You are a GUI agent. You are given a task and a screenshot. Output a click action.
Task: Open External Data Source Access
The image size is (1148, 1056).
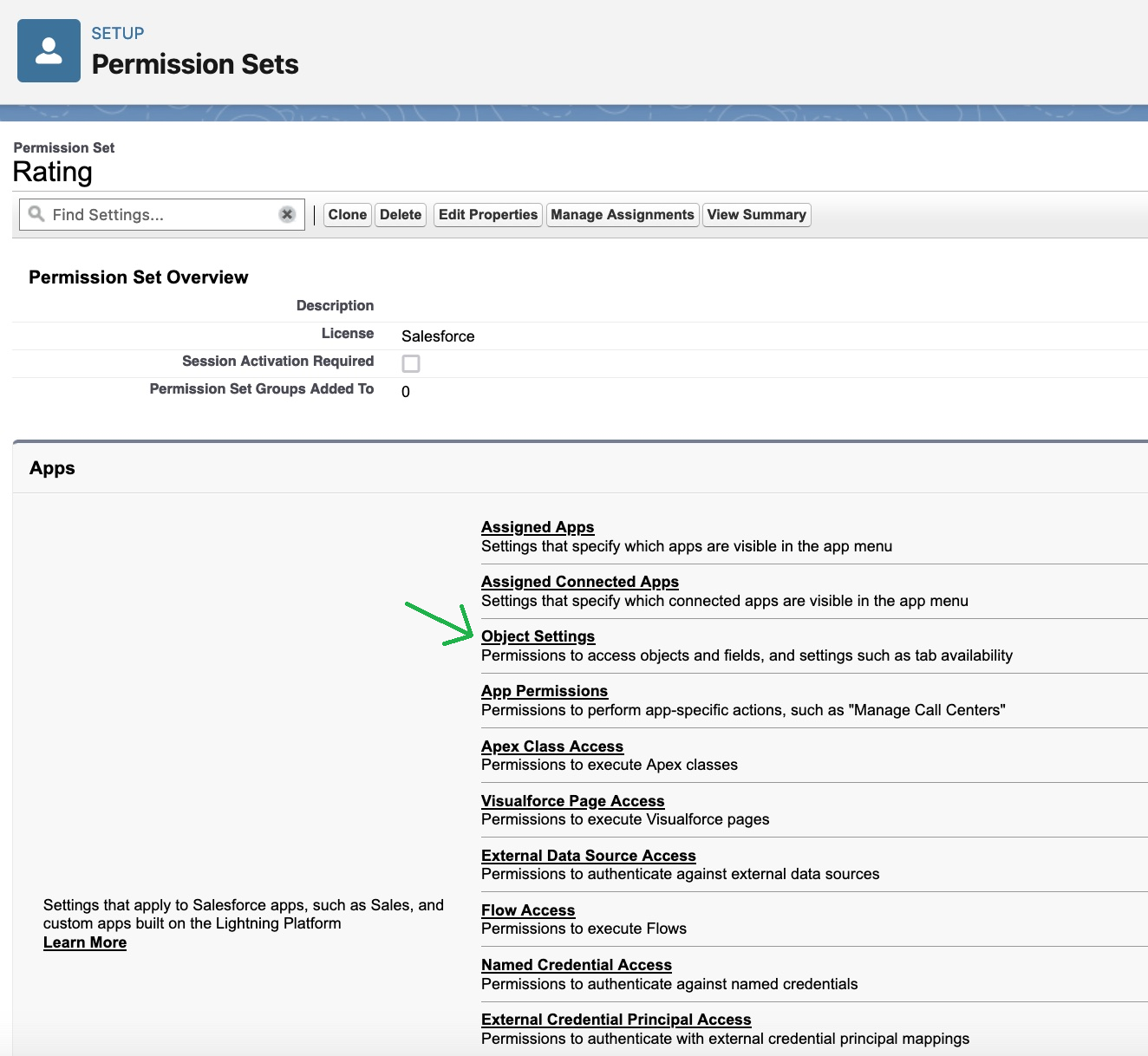tap(589, 856)
